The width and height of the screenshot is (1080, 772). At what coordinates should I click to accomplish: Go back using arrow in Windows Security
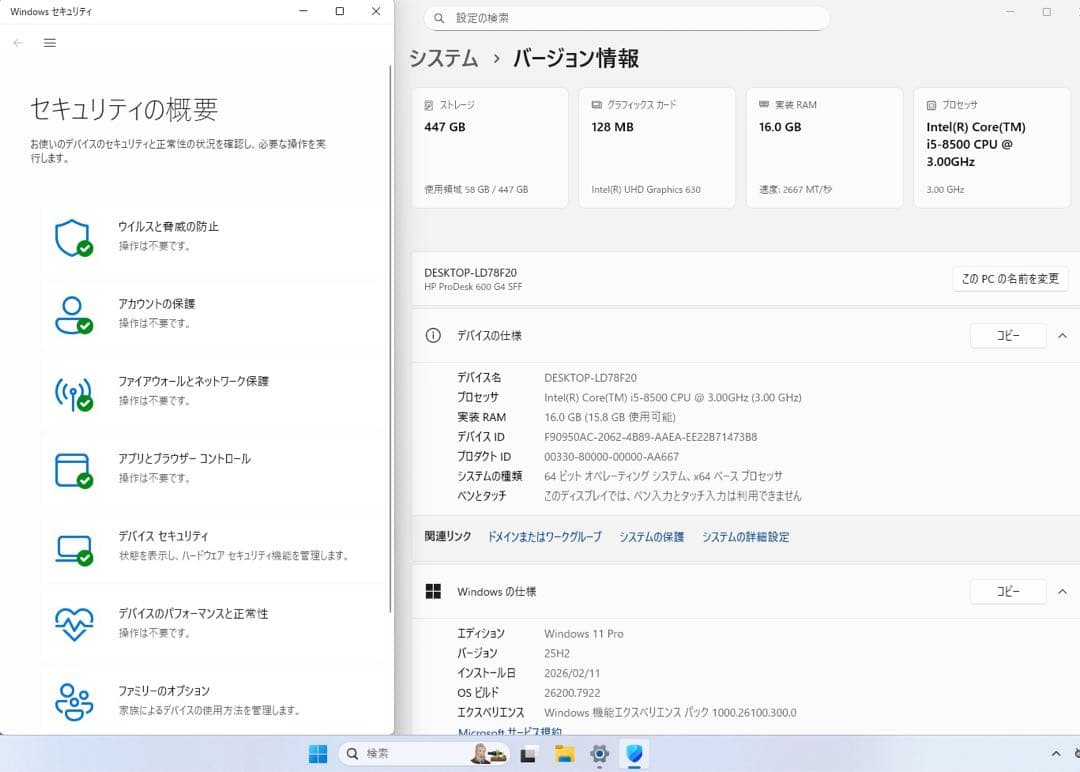point(18,43)
